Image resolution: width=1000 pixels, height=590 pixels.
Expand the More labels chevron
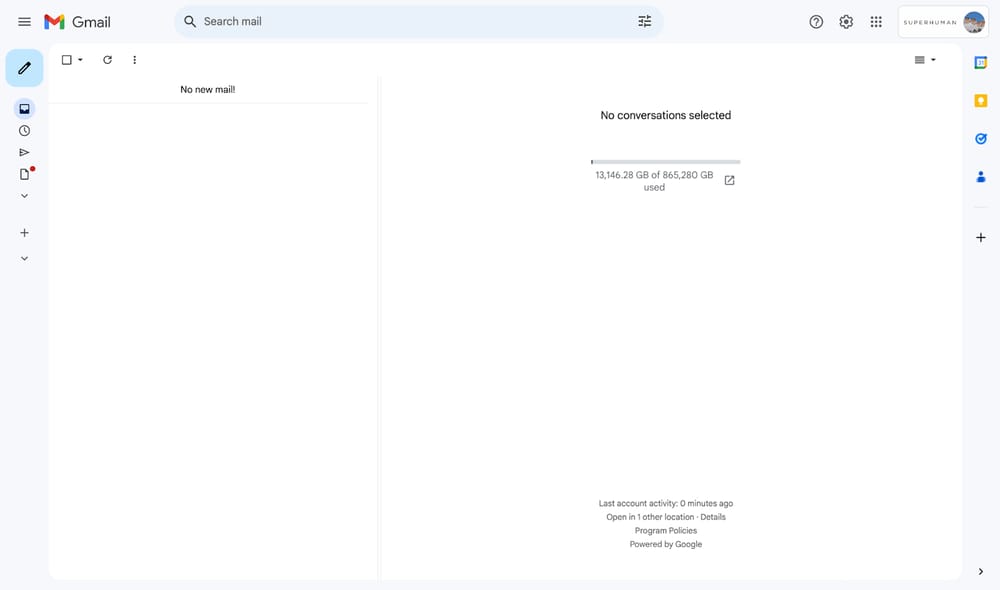pyautogui.click(x=24, y=196)
